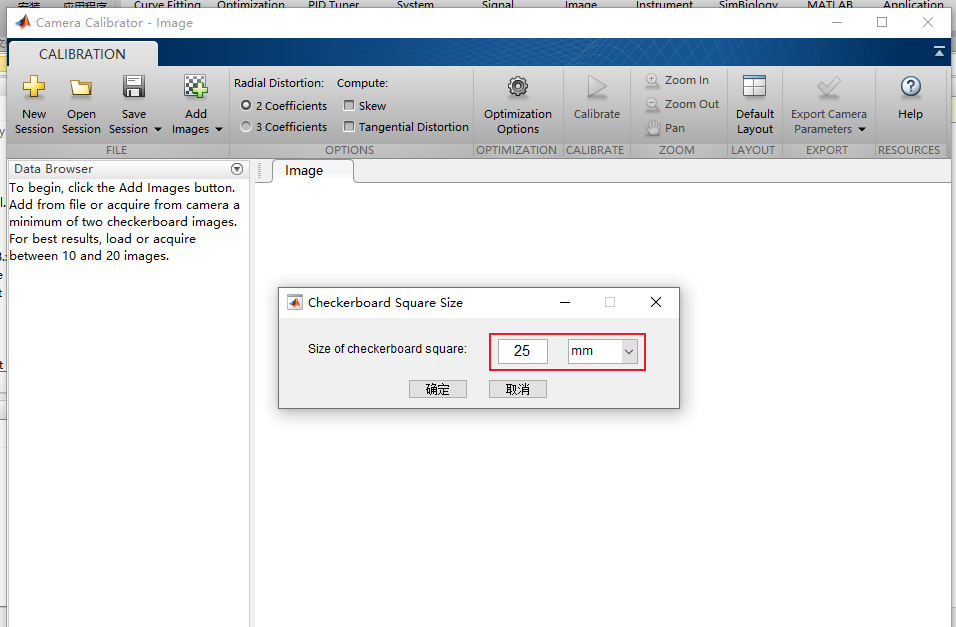Open Session folder icon
Viewport: 956px width, 627px height.
point(80,88)
